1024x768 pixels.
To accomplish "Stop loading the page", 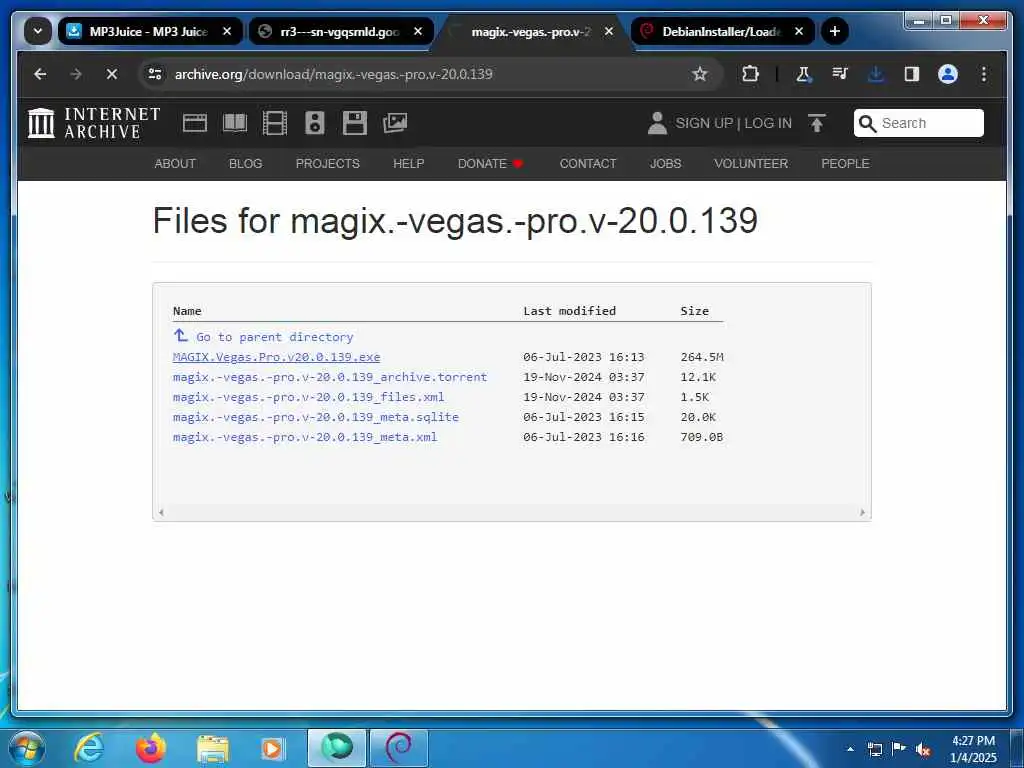I will click(112, 74).
